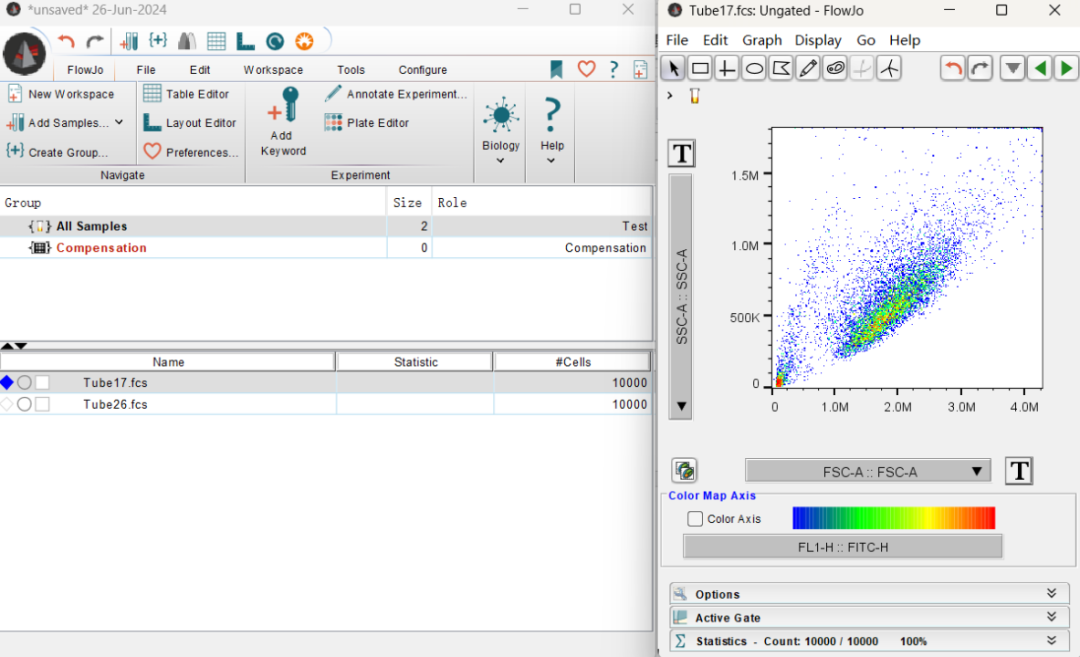1080x657 pixels.
Task: Select the arrow pointer tool in graph window
Action: (x=673, y=68)
